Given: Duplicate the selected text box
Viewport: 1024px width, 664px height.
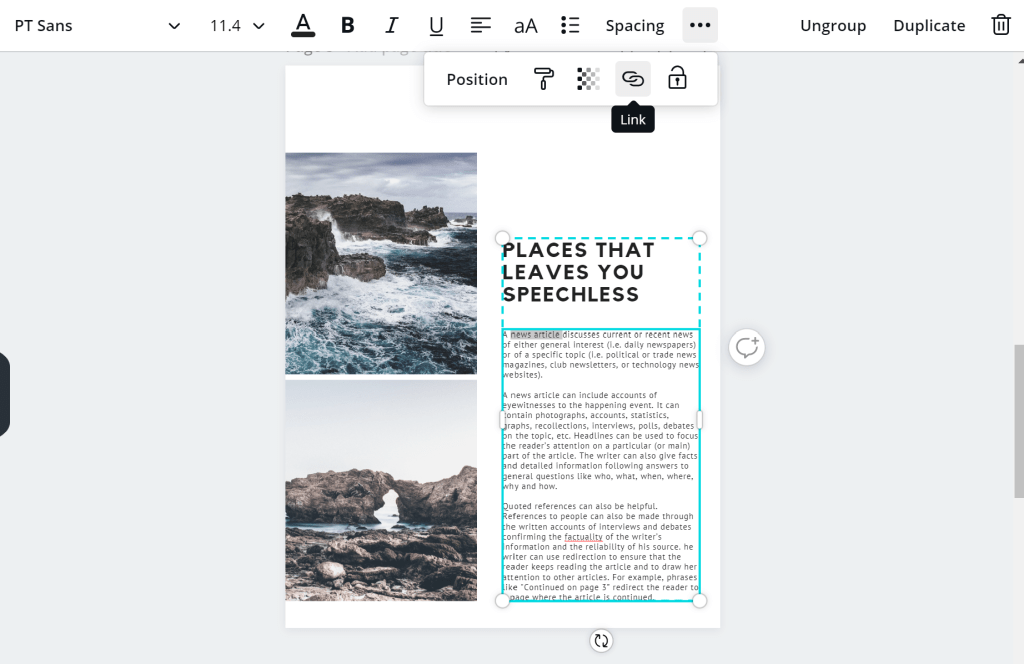Looking at the screenshot, I should 928,25.
